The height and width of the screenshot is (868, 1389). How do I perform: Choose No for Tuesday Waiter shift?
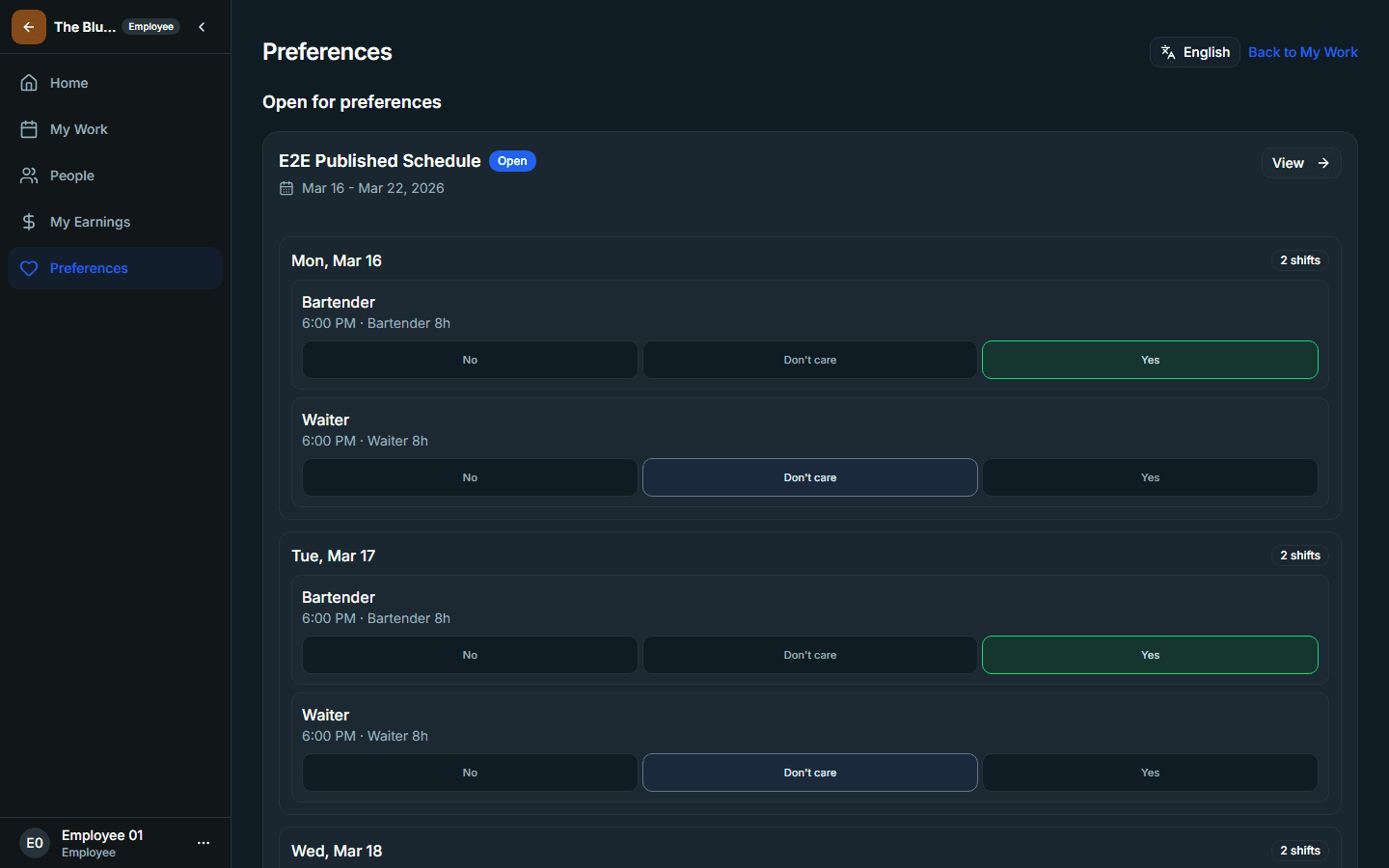470,773
